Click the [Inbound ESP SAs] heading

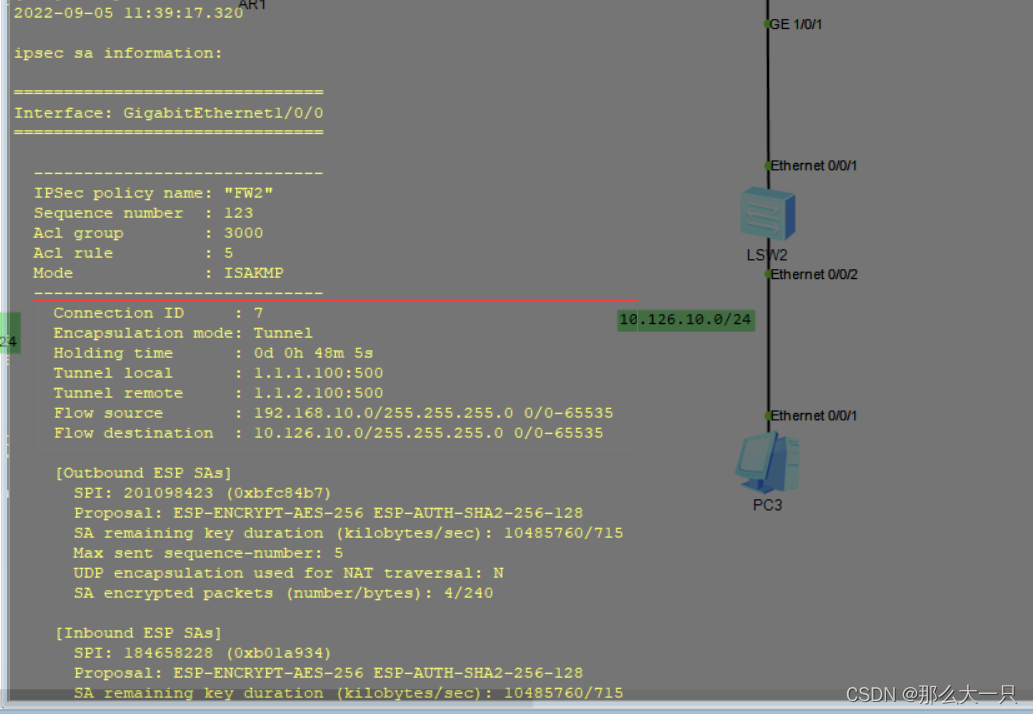pos(138,633)
